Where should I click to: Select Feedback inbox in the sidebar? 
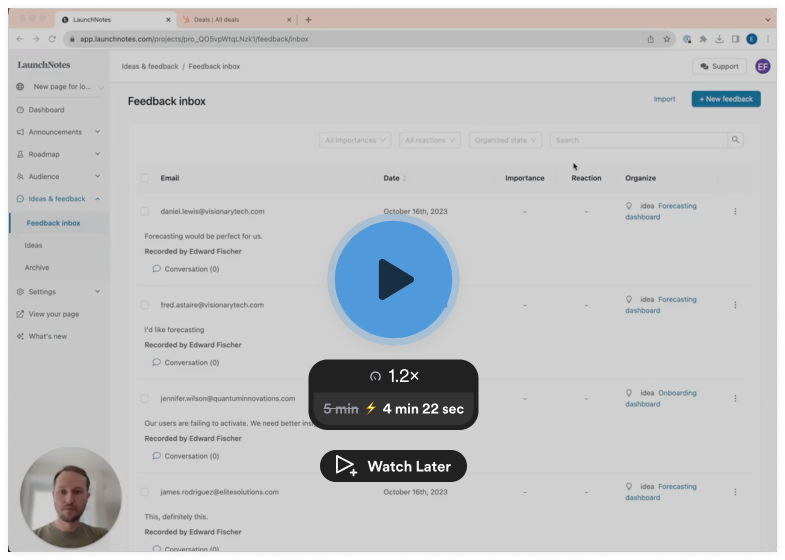click(x=54, y=223)
